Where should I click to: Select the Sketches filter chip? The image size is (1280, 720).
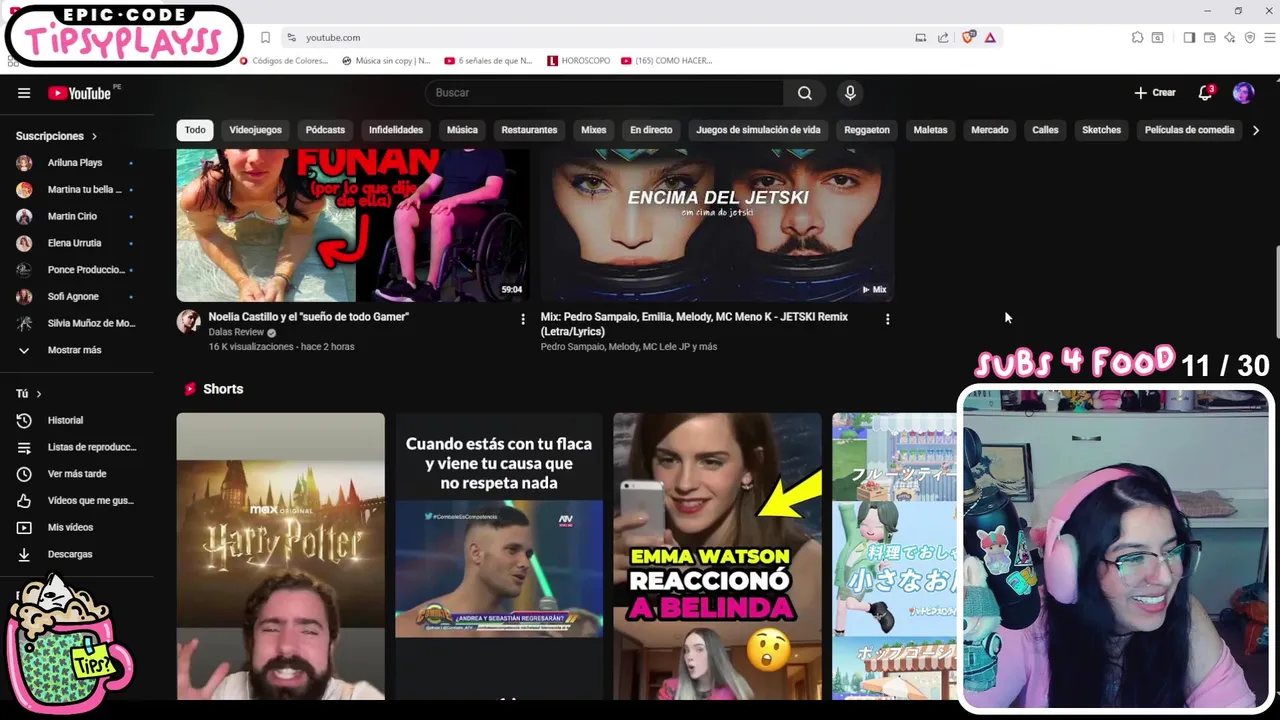[x=1101, y=130]
